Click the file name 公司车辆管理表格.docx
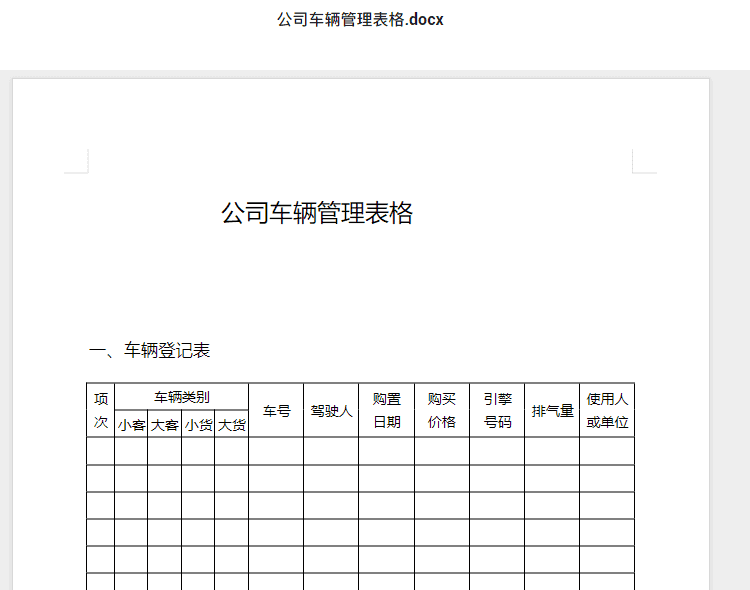 360,20
